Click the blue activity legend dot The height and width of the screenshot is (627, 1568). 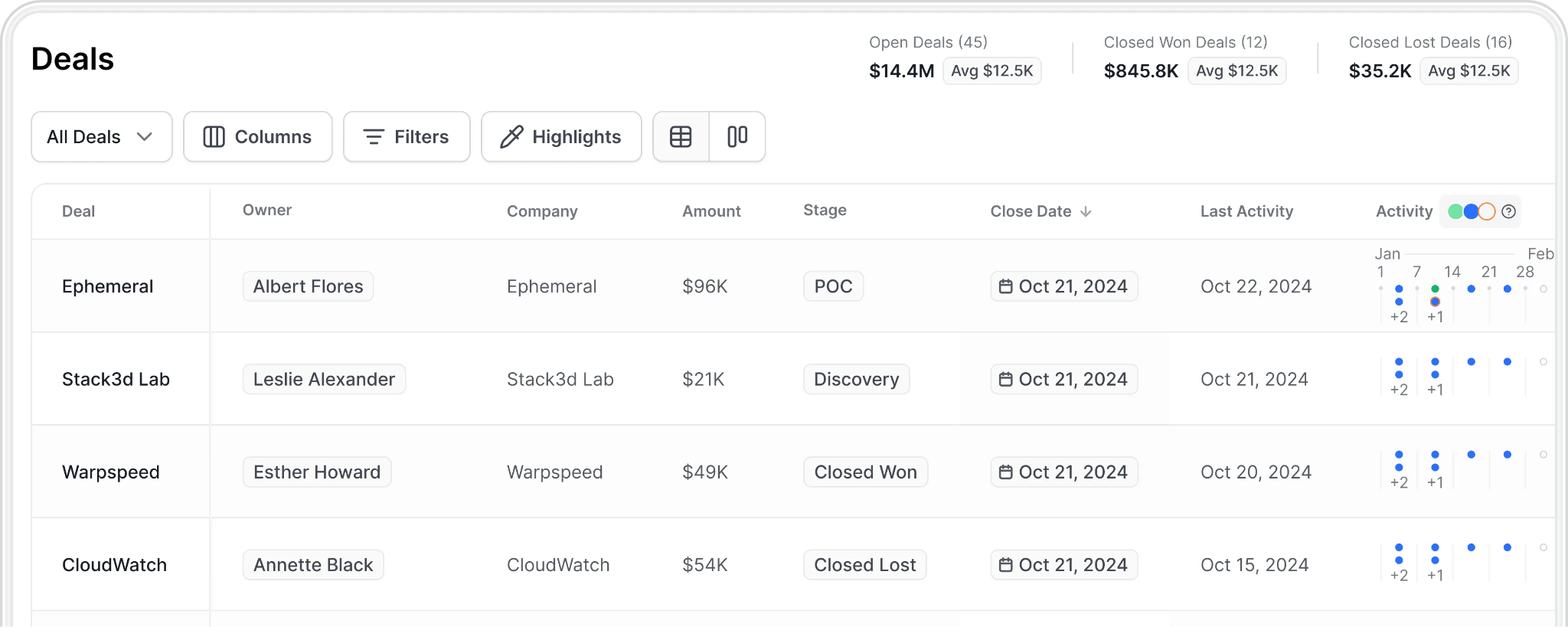coord(1471,211)
